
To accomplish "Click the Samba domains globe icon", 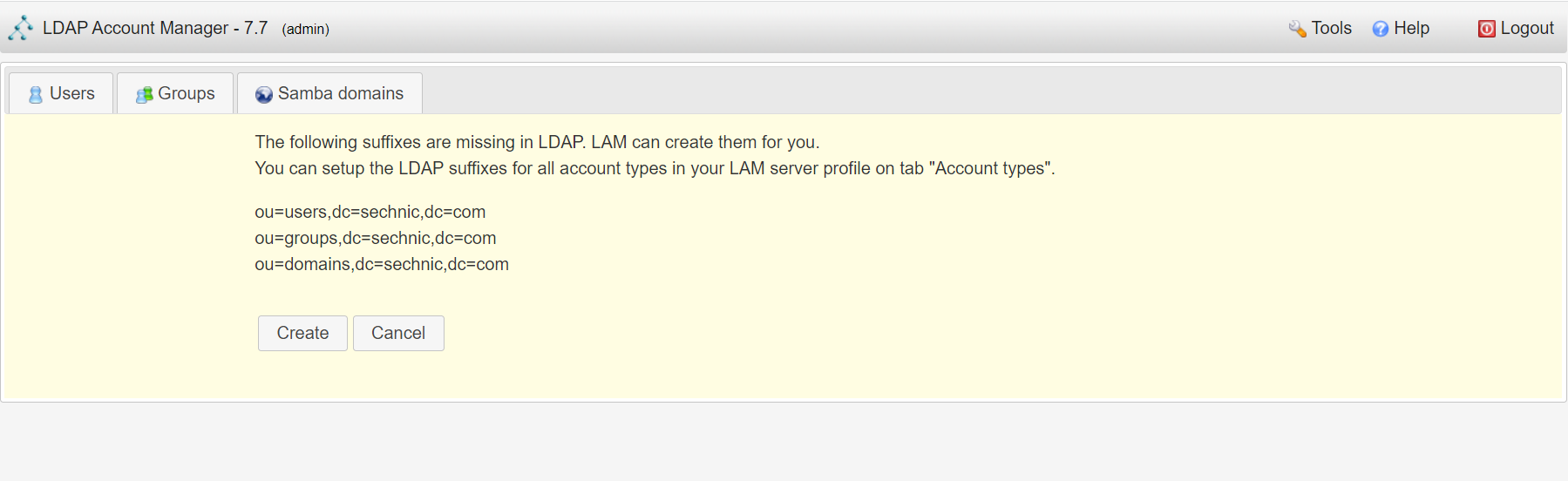I will [x=264, y=94].
